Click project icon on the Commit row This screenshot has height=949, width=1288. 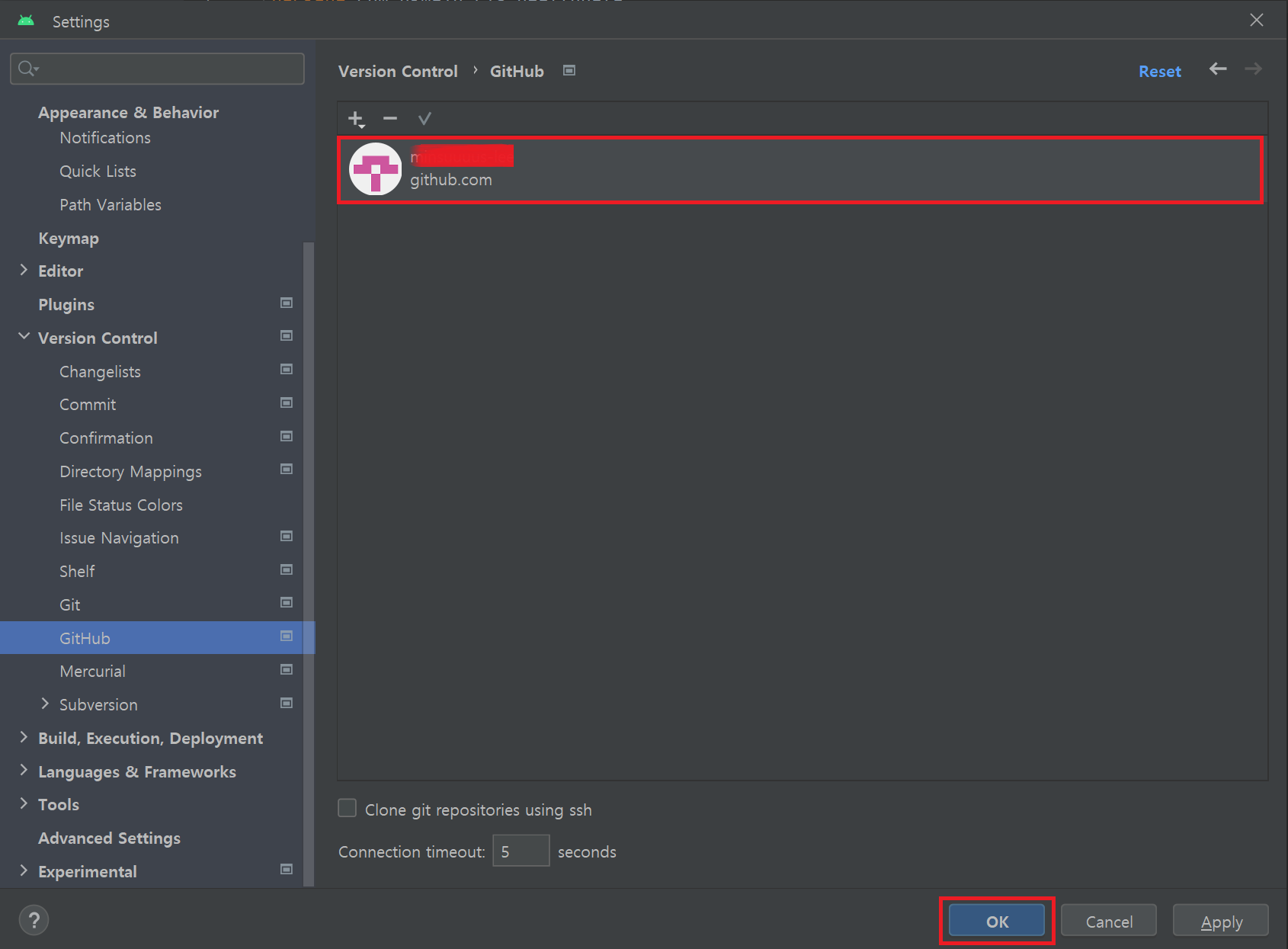click(x=287, y=402)
